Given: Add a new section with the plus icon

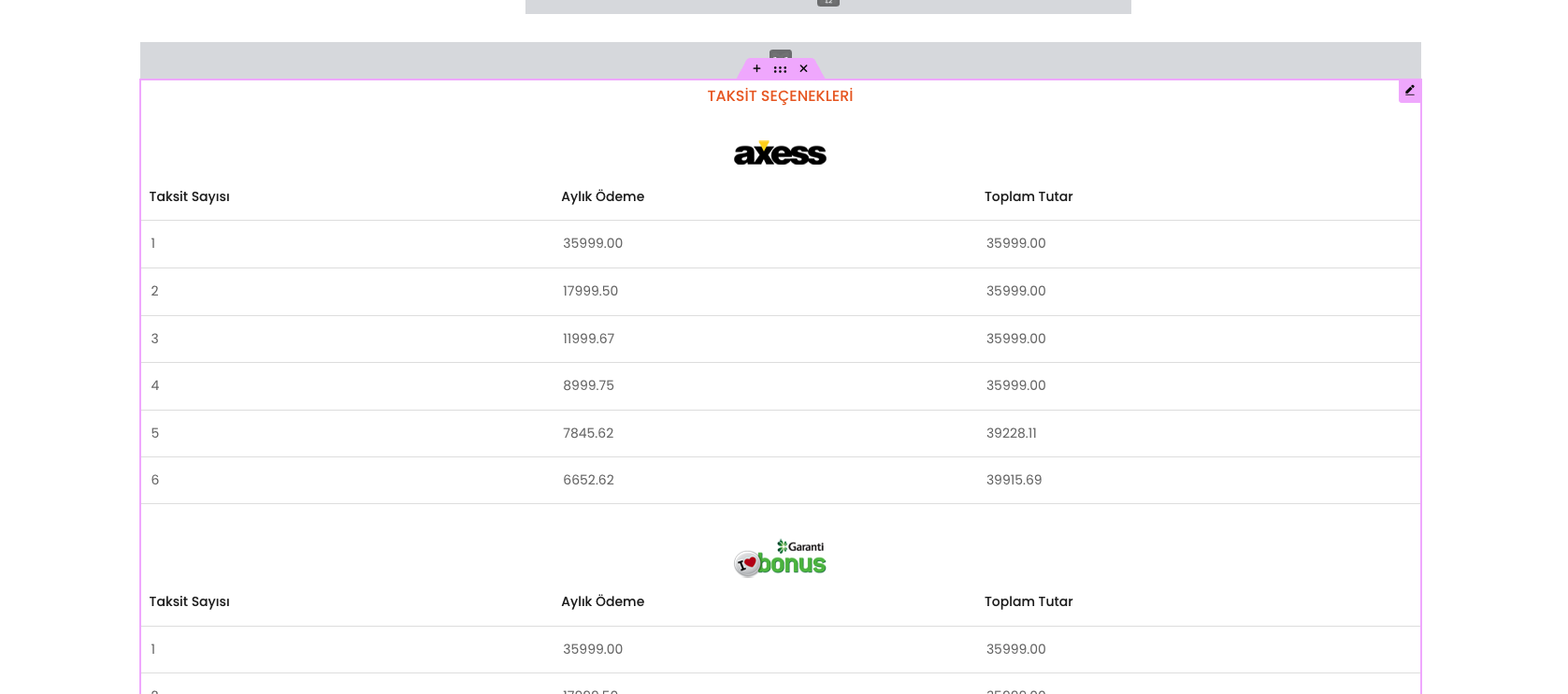Looking at the screenshot, I should click(x=756, y=69).
